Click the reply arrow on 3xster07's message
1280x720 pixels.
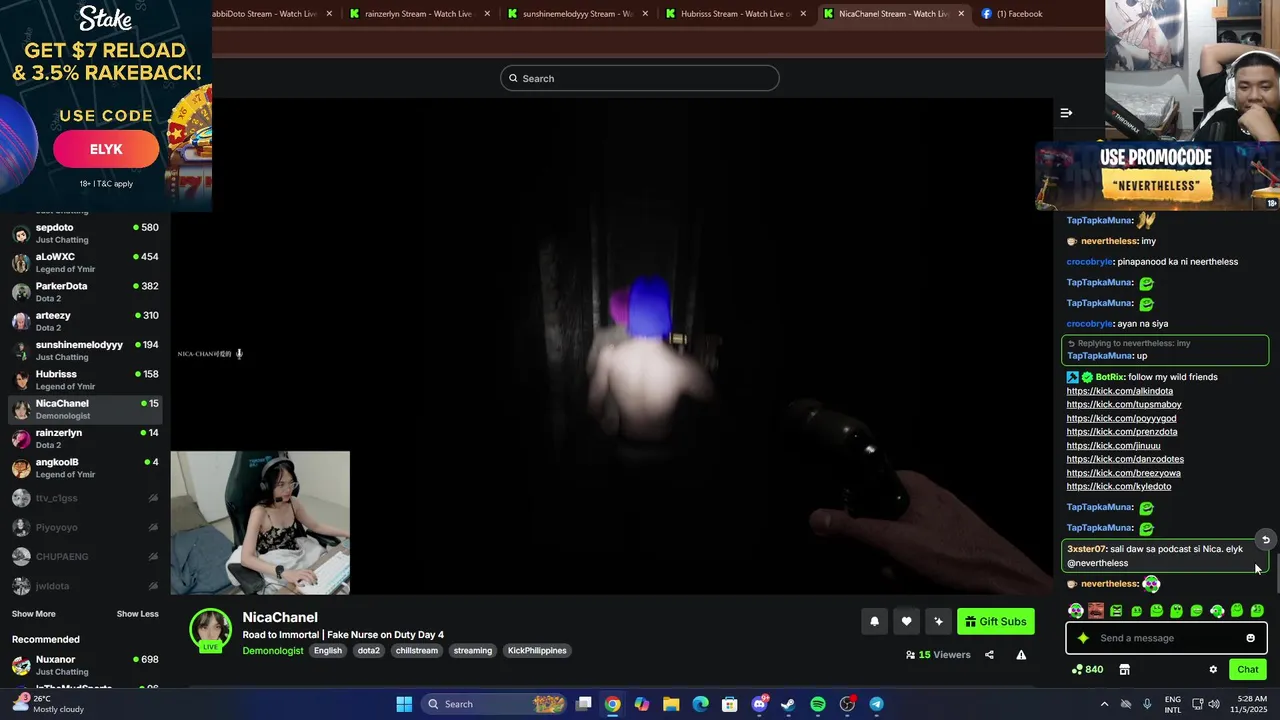[x=1265, y=540]
